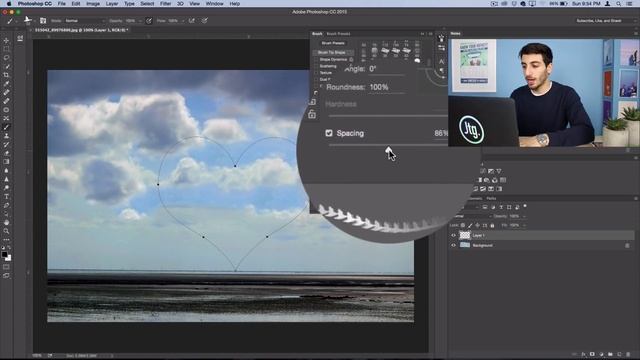Click the Change Screen Mode icon

6,276
